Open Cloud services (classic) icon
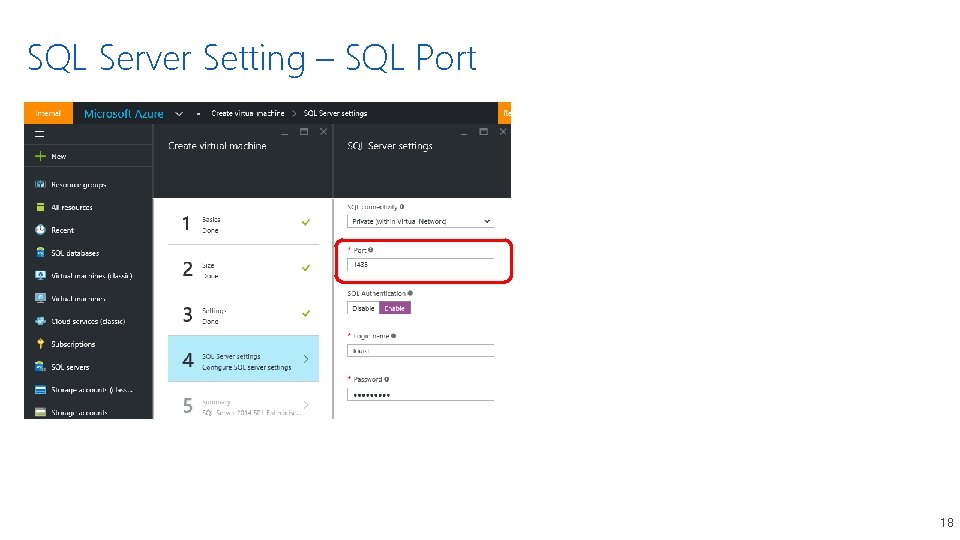 (40, 321)
